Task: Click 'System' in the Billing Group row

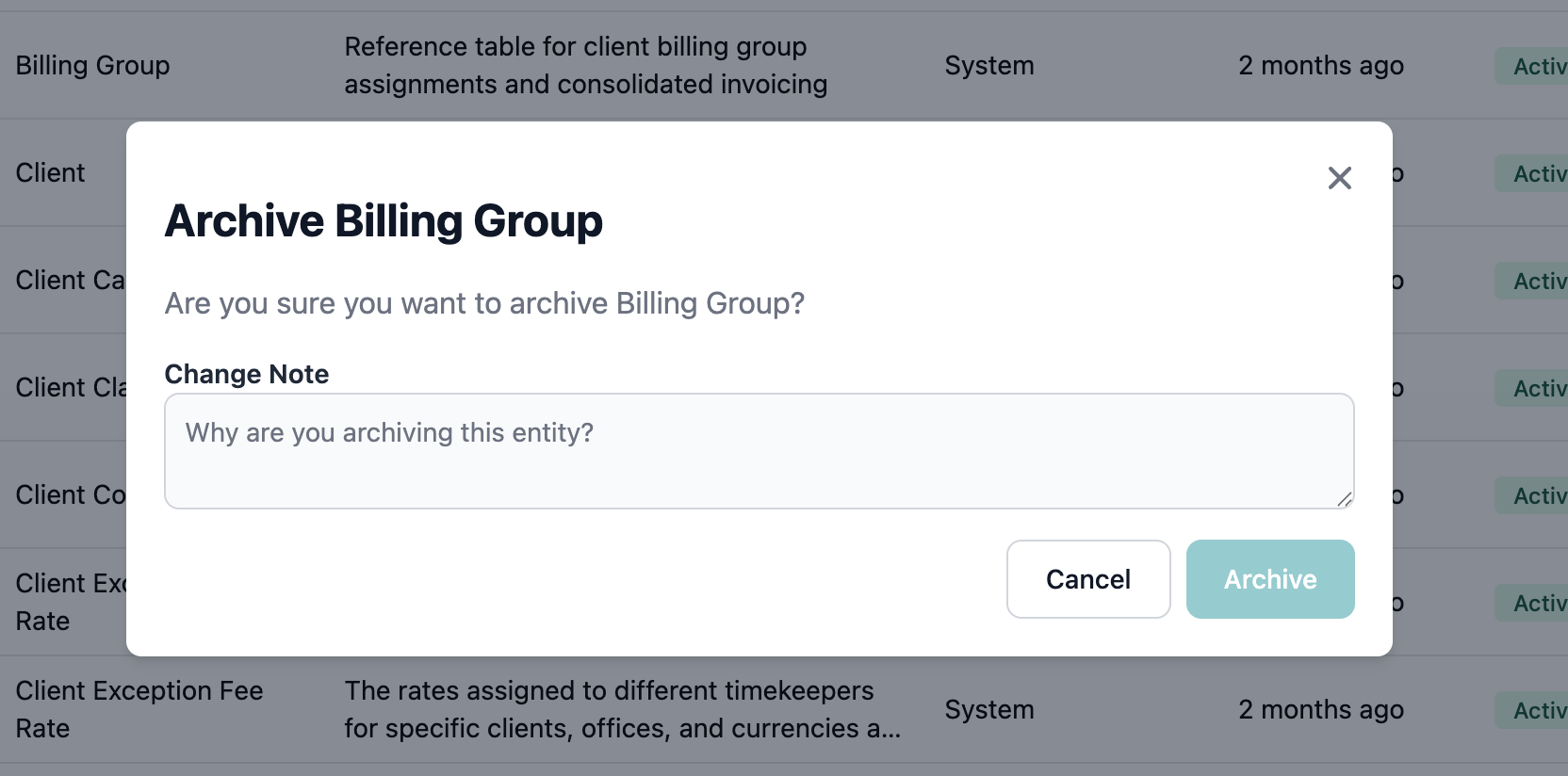Action: (989, 65)
